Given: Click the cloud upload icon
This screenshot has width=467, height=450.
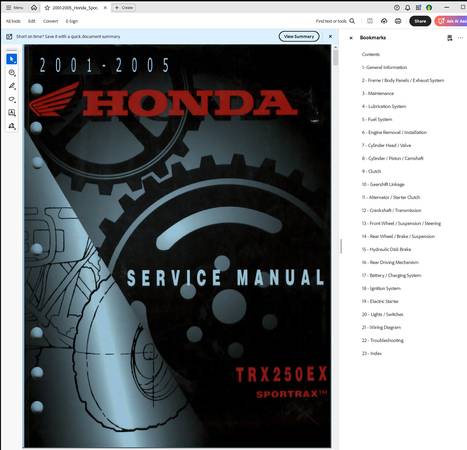Looking at the screenshot, I should tap(384, 21).
